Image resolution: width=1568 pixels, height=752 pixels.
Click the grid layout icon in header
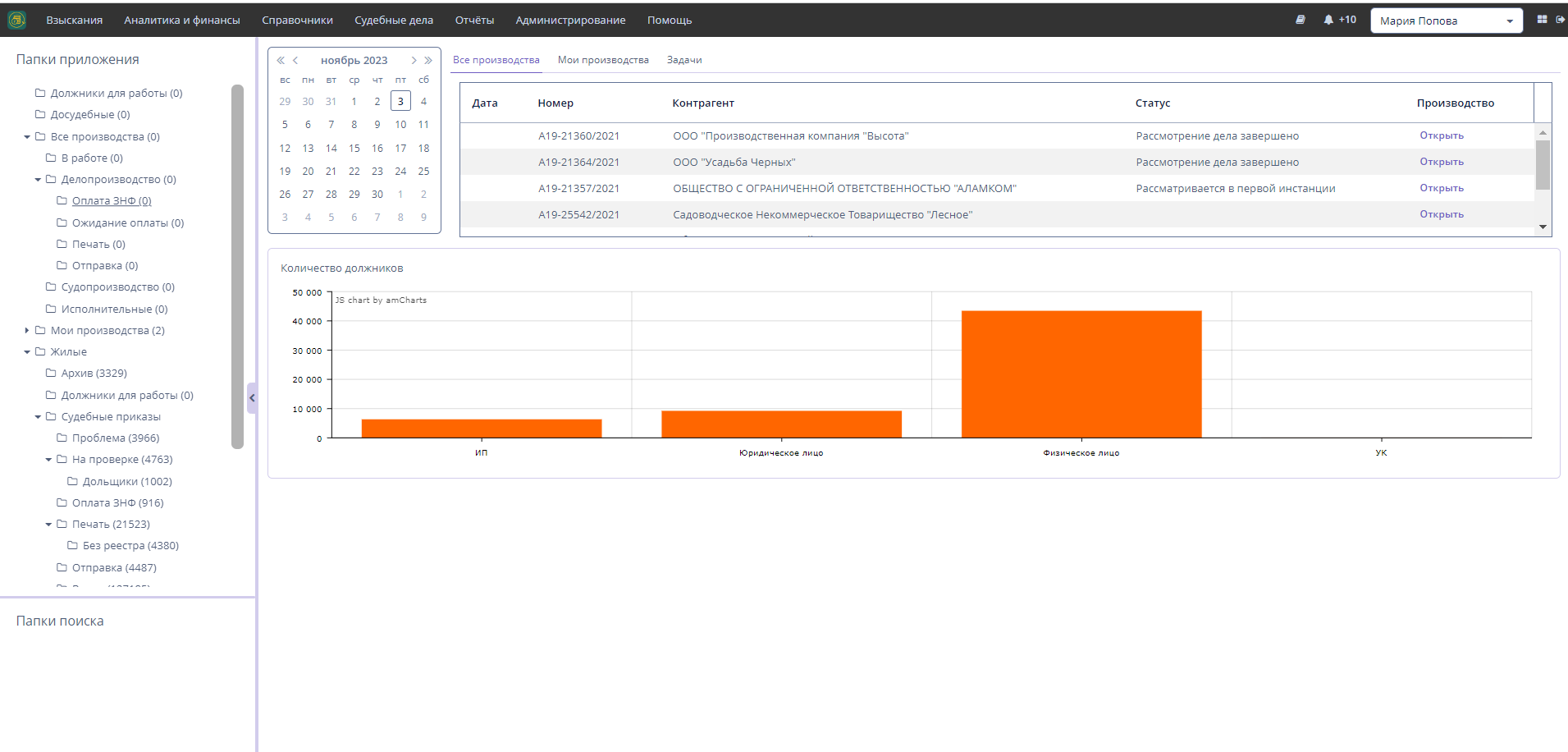[x=1542, y=20]
